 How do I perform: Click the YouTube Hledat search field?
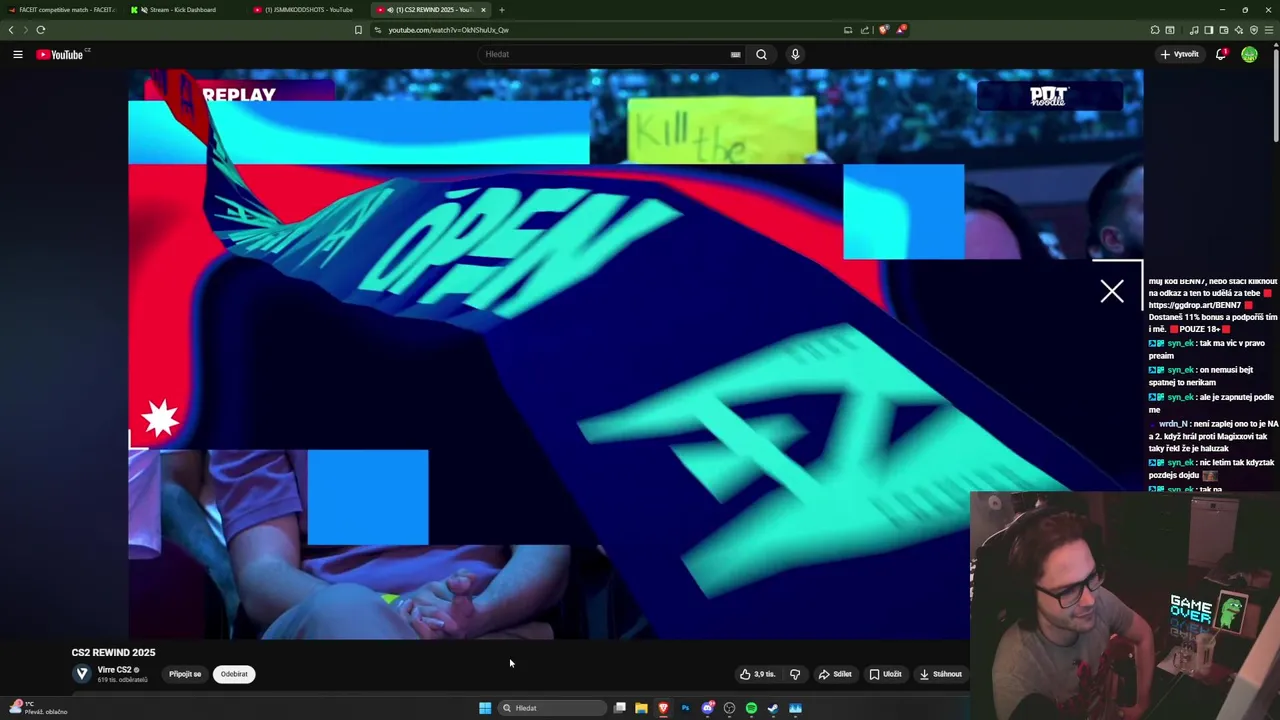[610, 54]
